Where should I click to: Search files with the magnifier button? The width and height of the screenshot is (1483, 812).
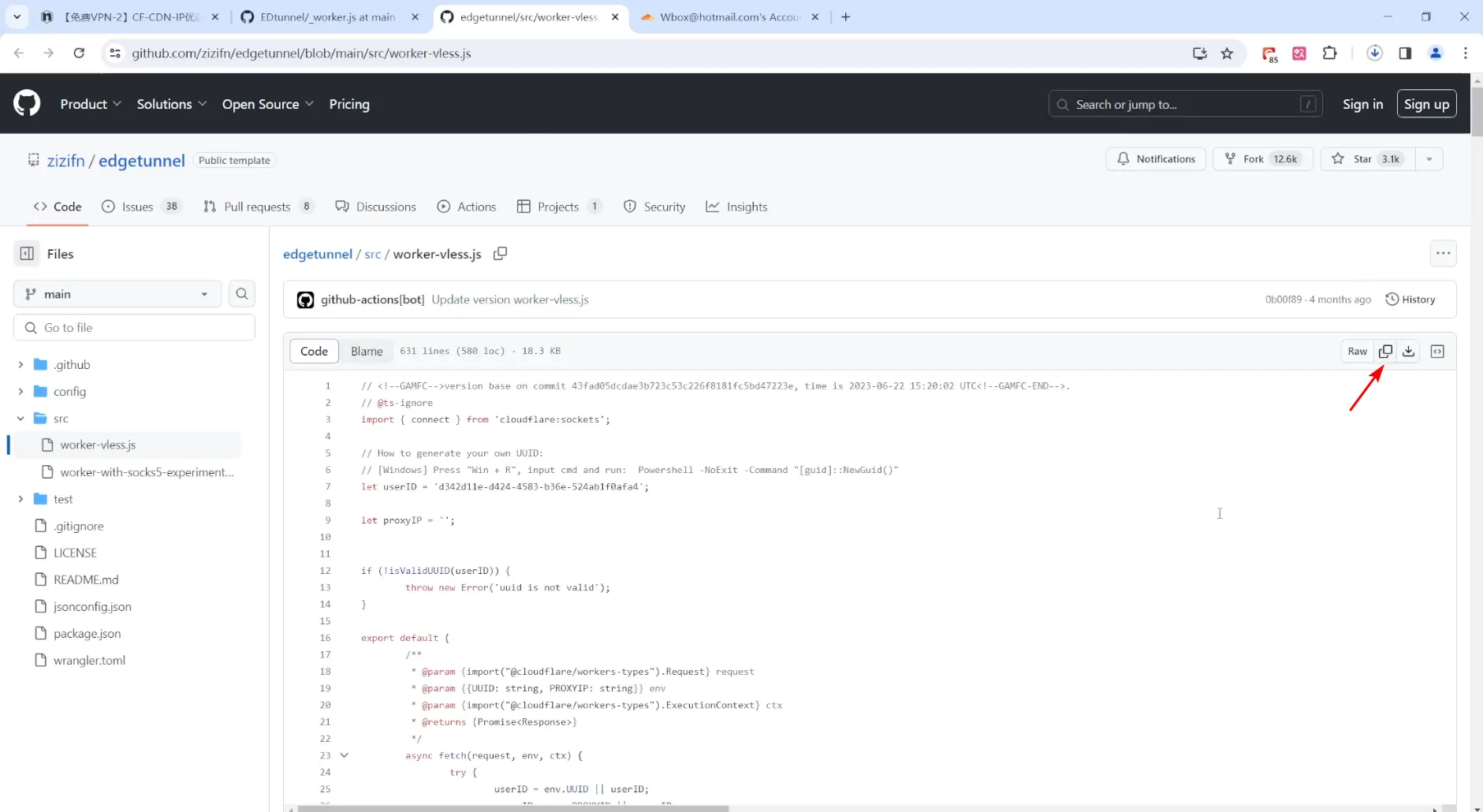242,294
